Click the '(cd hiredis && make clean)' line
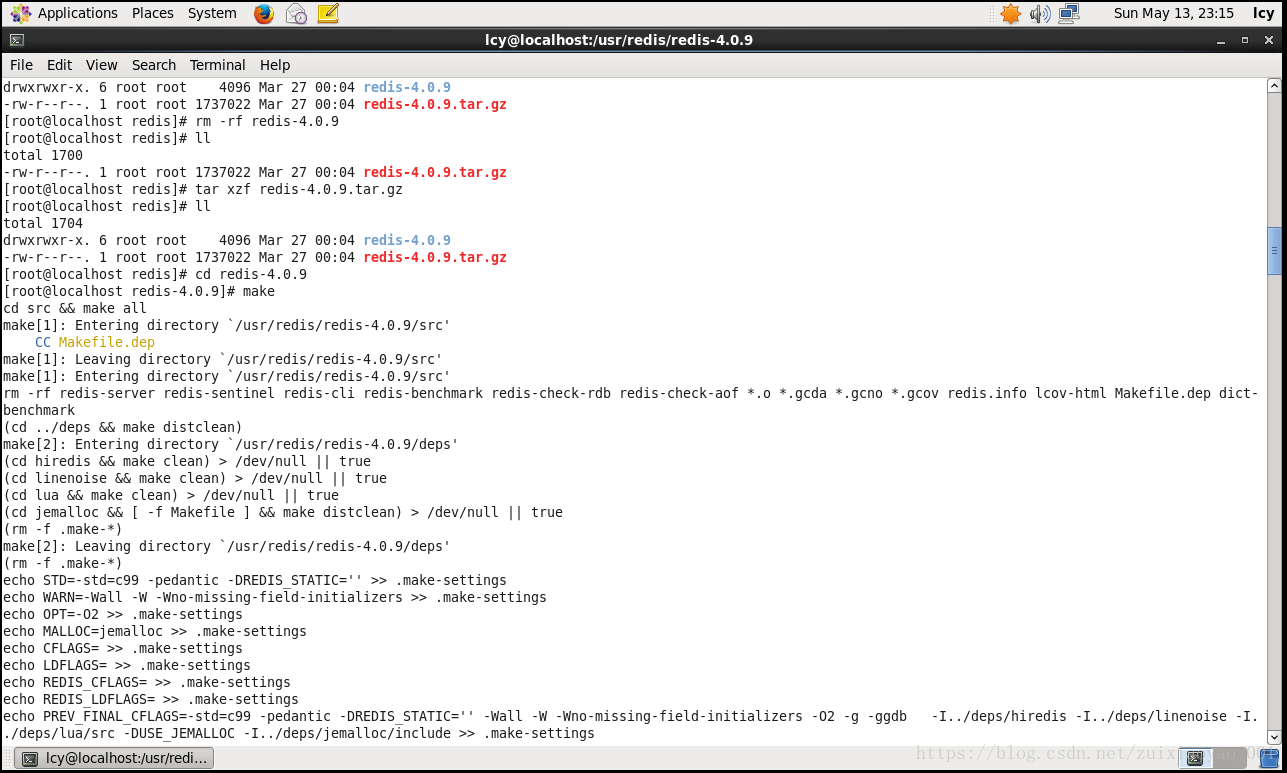 coord(187,461)
